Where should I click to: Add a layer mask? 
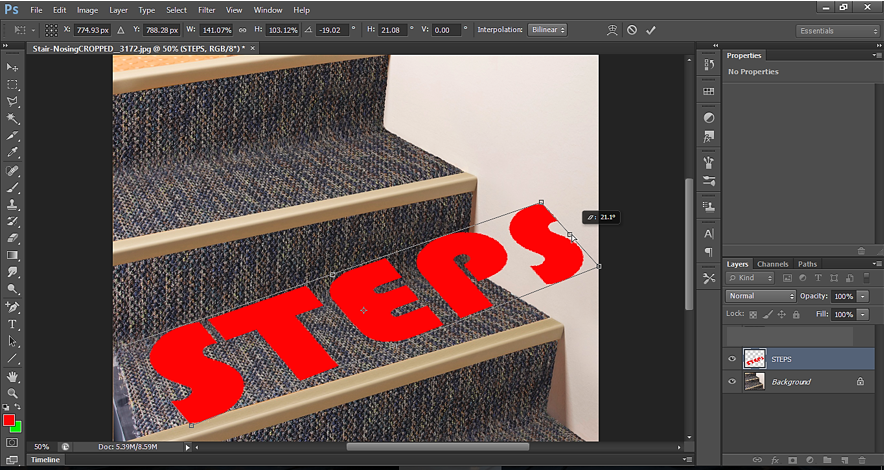[x=792, y=460]
